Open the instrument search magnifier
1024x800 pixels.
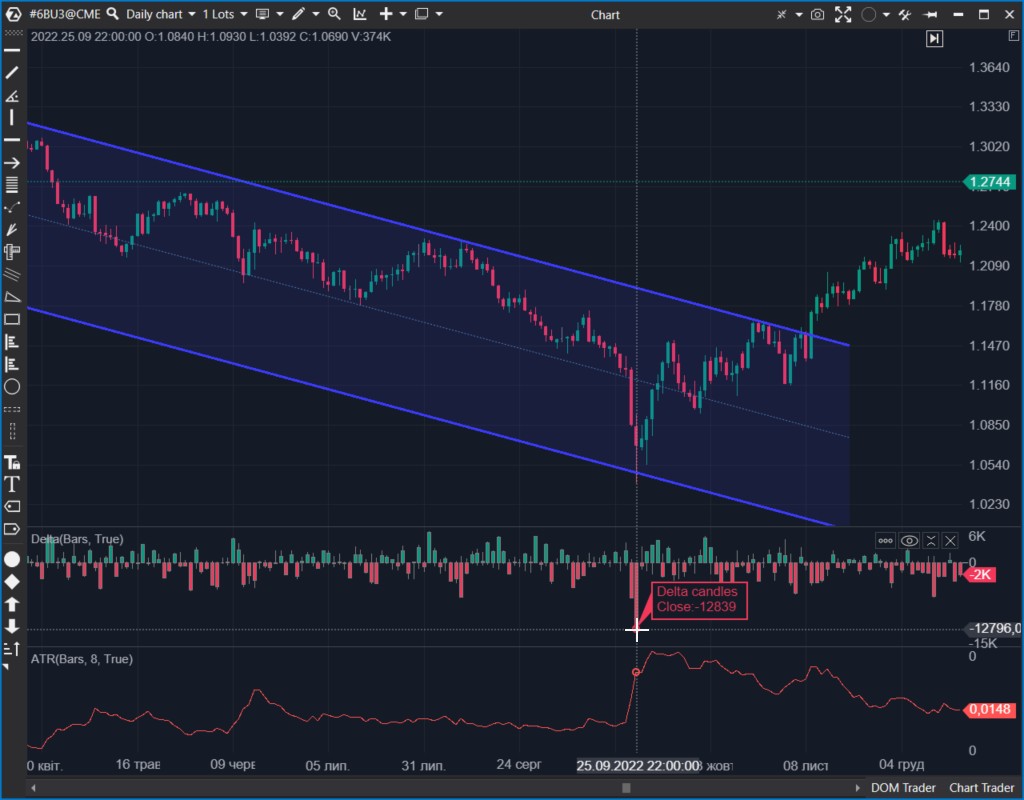pos(111,14)
